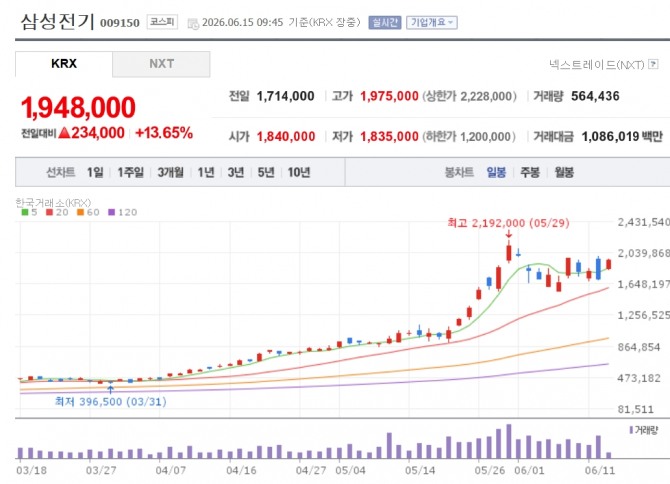Show the 10년 line chart
670x484 pixels.
coord(299,172)
